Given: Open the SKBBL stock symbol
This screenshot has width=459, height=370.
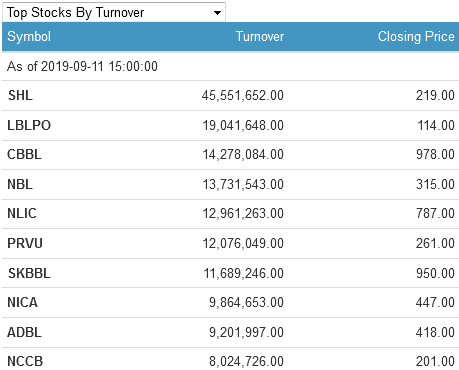Looking at the screenshot, I should 29,273.
